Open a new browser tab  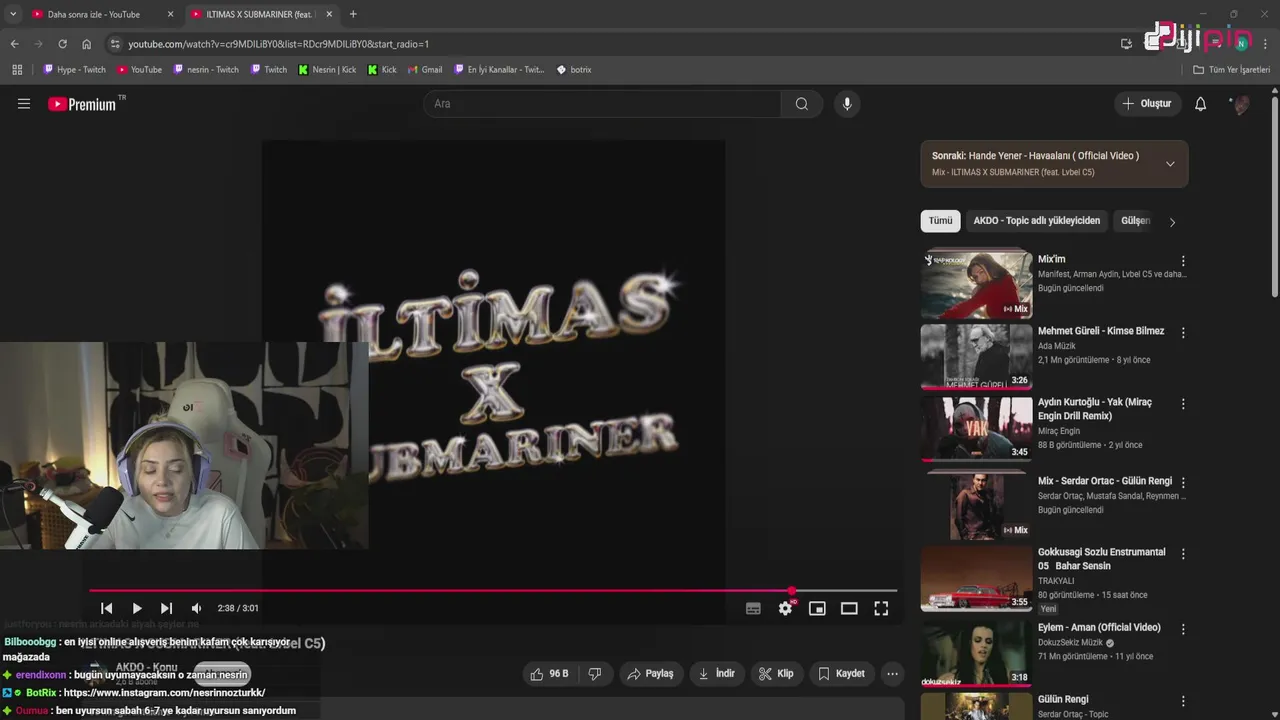click(x=353, y=14)
